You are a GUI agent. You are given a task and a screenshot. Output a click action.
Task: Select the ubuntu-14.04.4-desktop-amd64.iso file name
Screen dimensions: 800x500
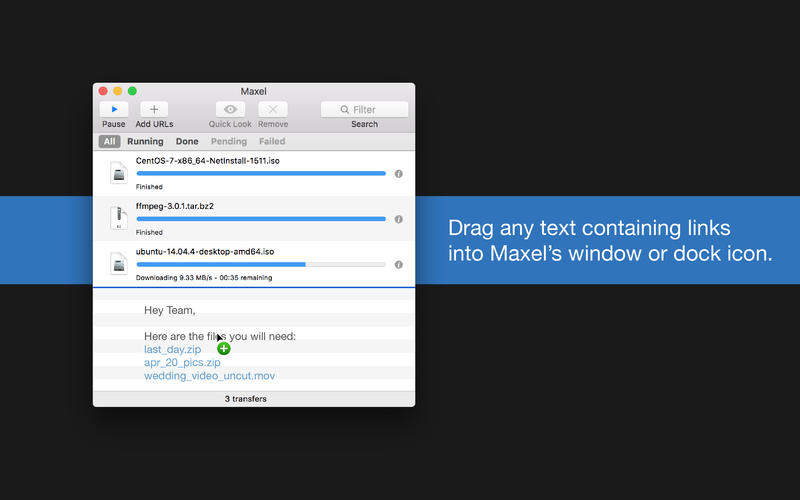[x=205, y=252]
